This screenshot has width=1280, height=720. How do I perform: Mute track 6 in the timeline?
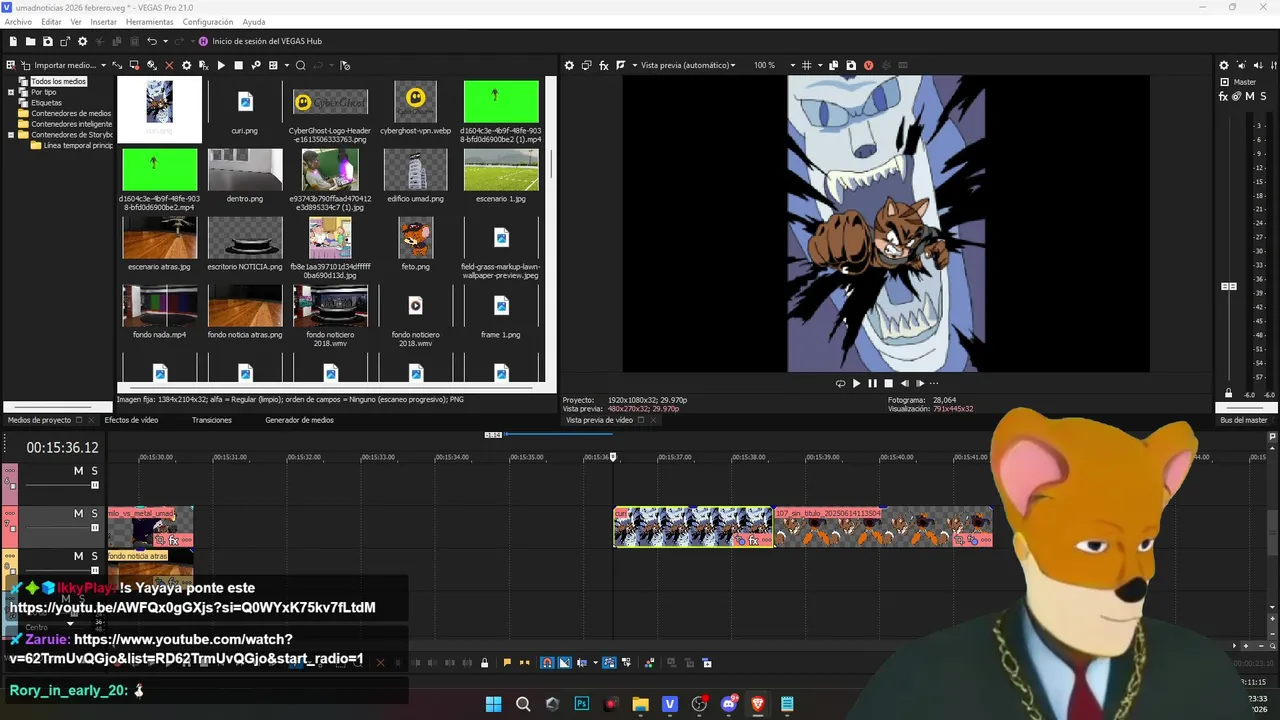click(x=78, y=471)
